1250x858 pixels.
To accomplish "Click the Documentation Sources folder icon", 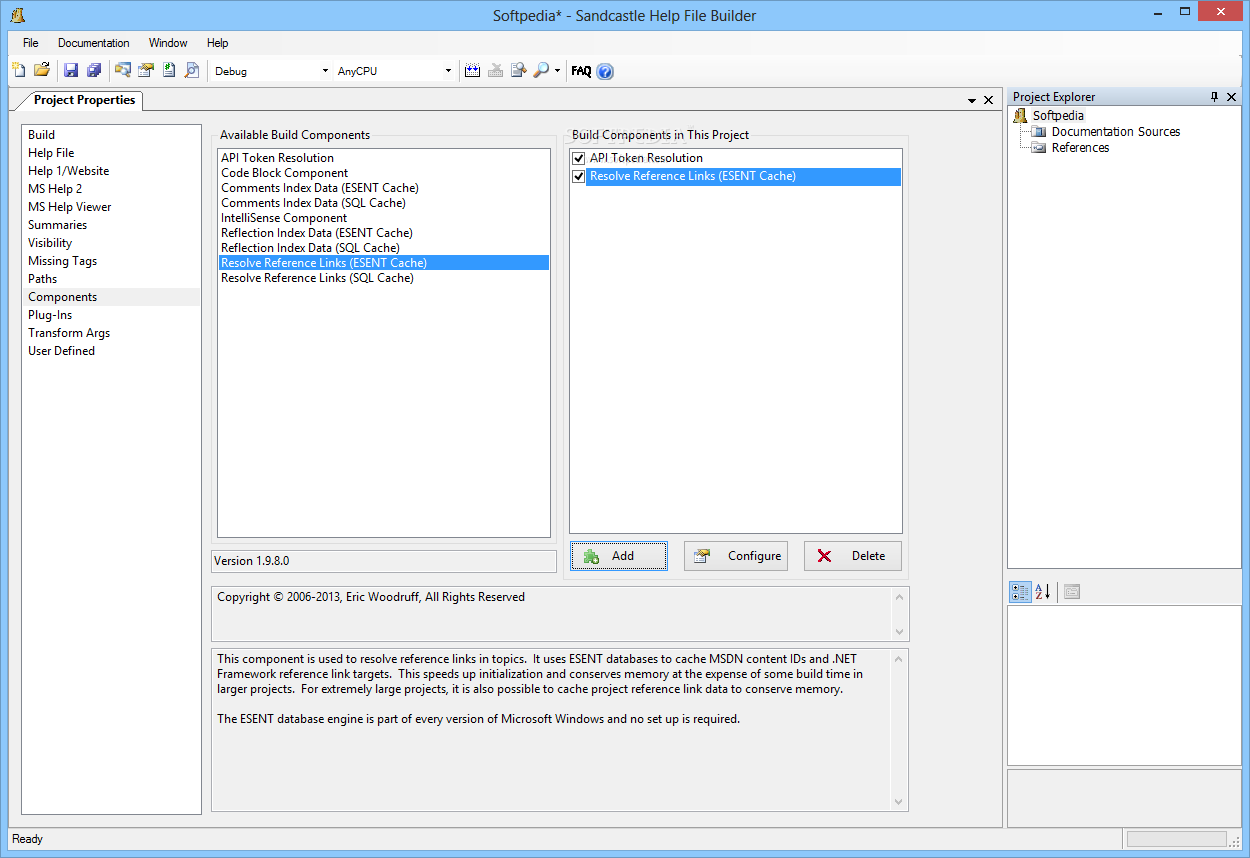I will click(x=1039, y=132).
